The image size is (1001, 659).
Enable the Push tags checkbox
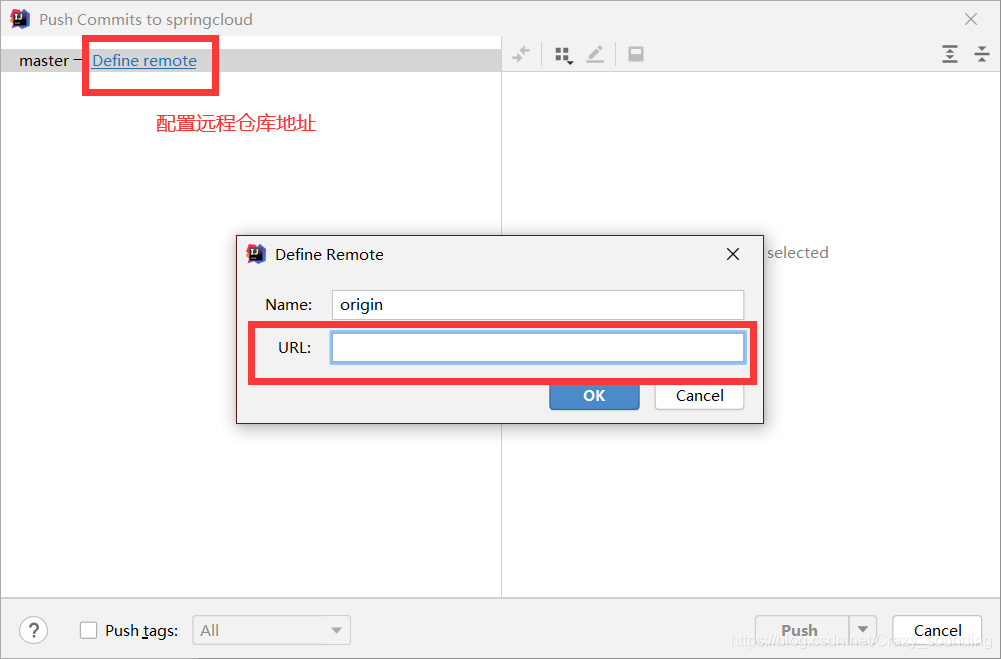(x=88, y=630)
